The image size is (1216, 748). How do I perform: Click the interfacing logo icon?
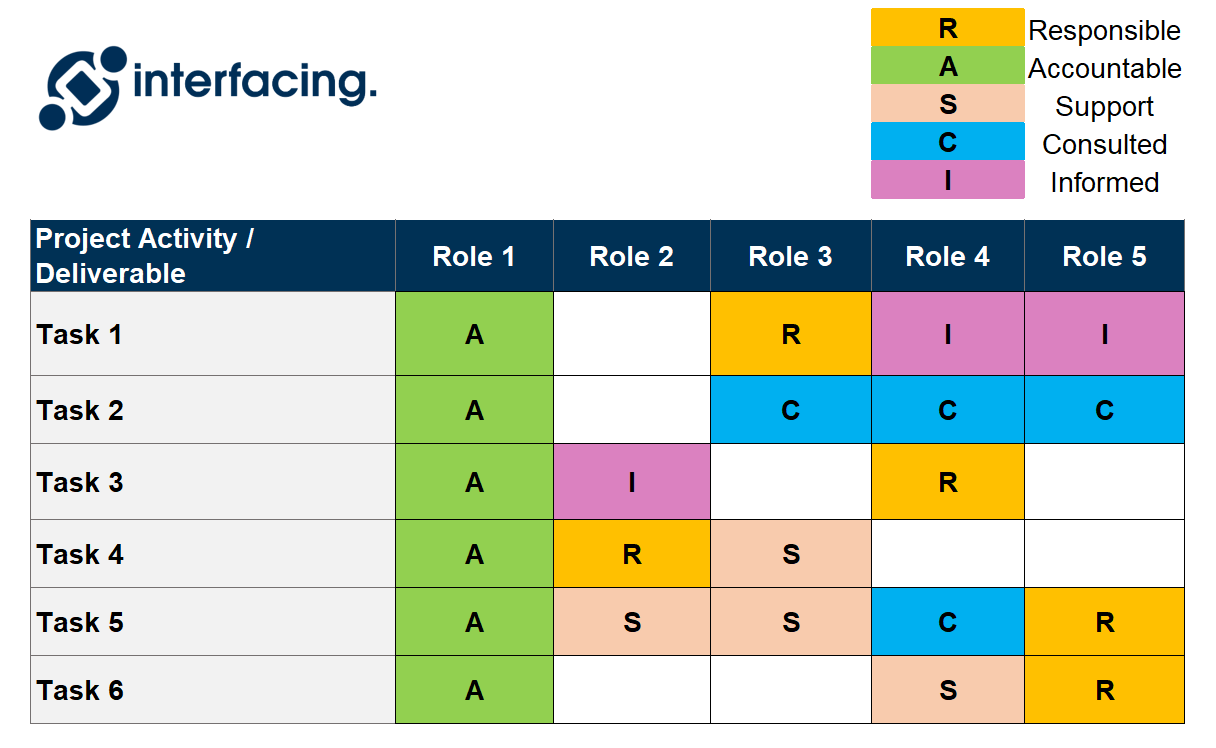pos(83,88)
